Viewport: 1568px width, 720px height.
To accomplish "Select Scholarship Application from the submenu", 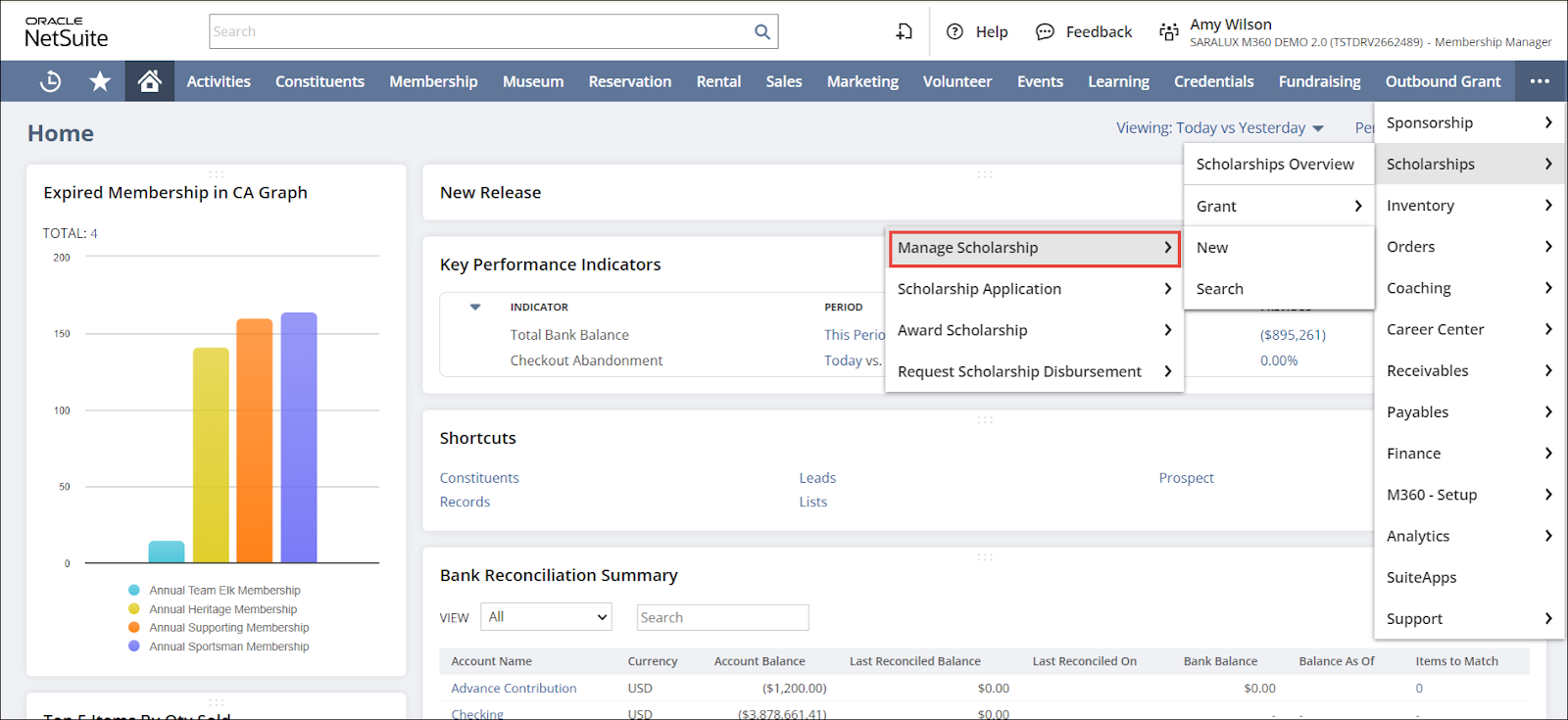I will click(x=979, y=289).
